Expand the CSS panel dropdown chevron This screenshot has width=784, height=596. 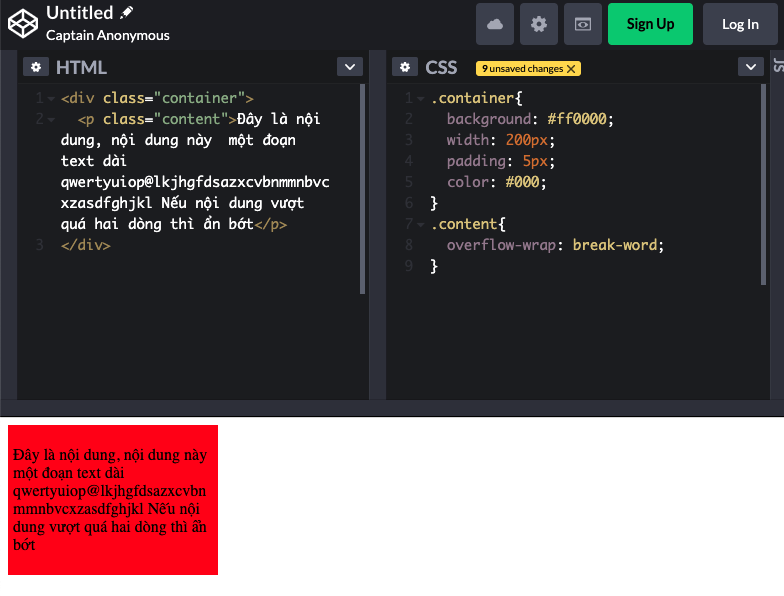pos(751,67)
